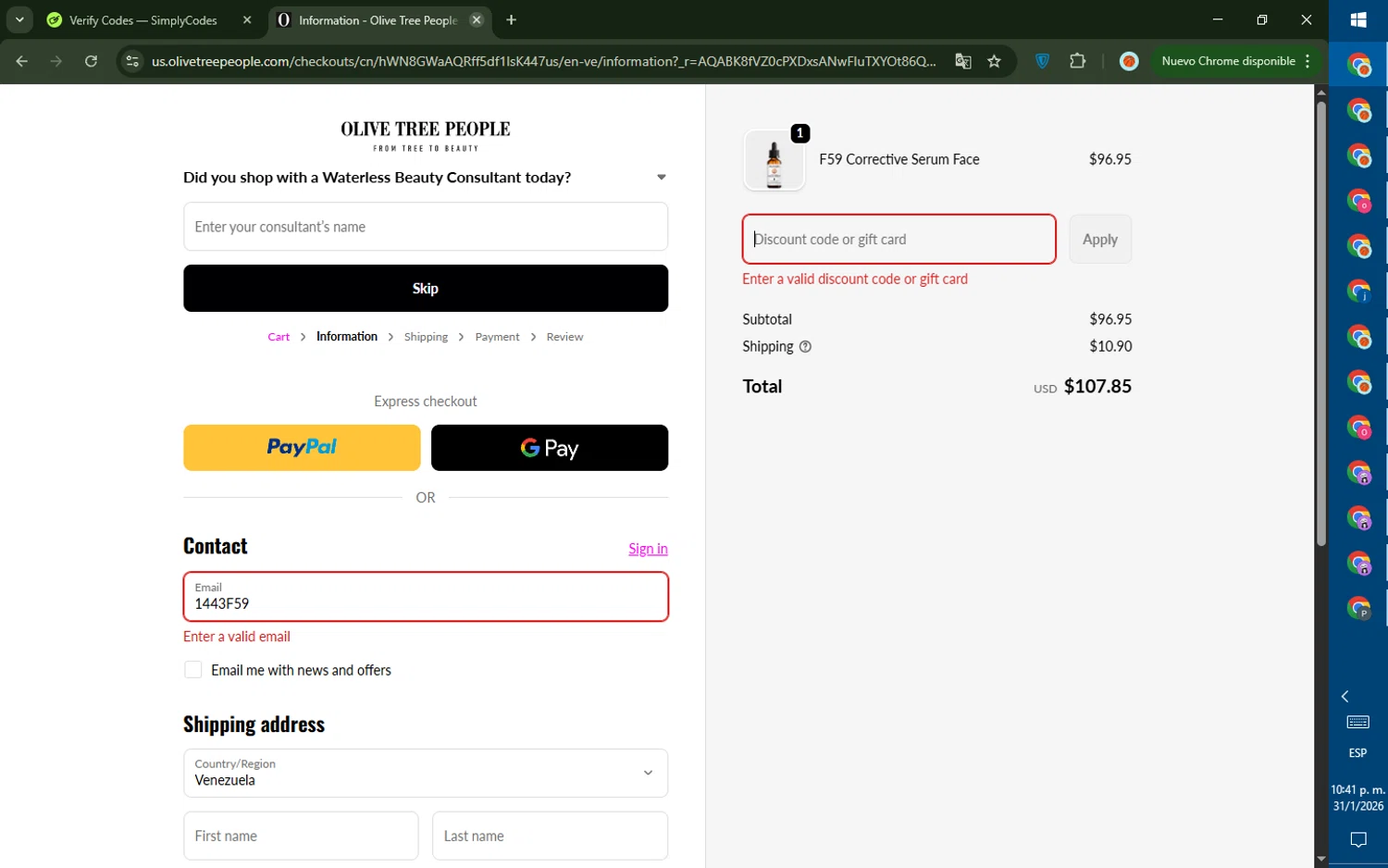Go to Cart breadcrumb link
This screenshot has height=868, width=1388.
click(x=279, y=337)
